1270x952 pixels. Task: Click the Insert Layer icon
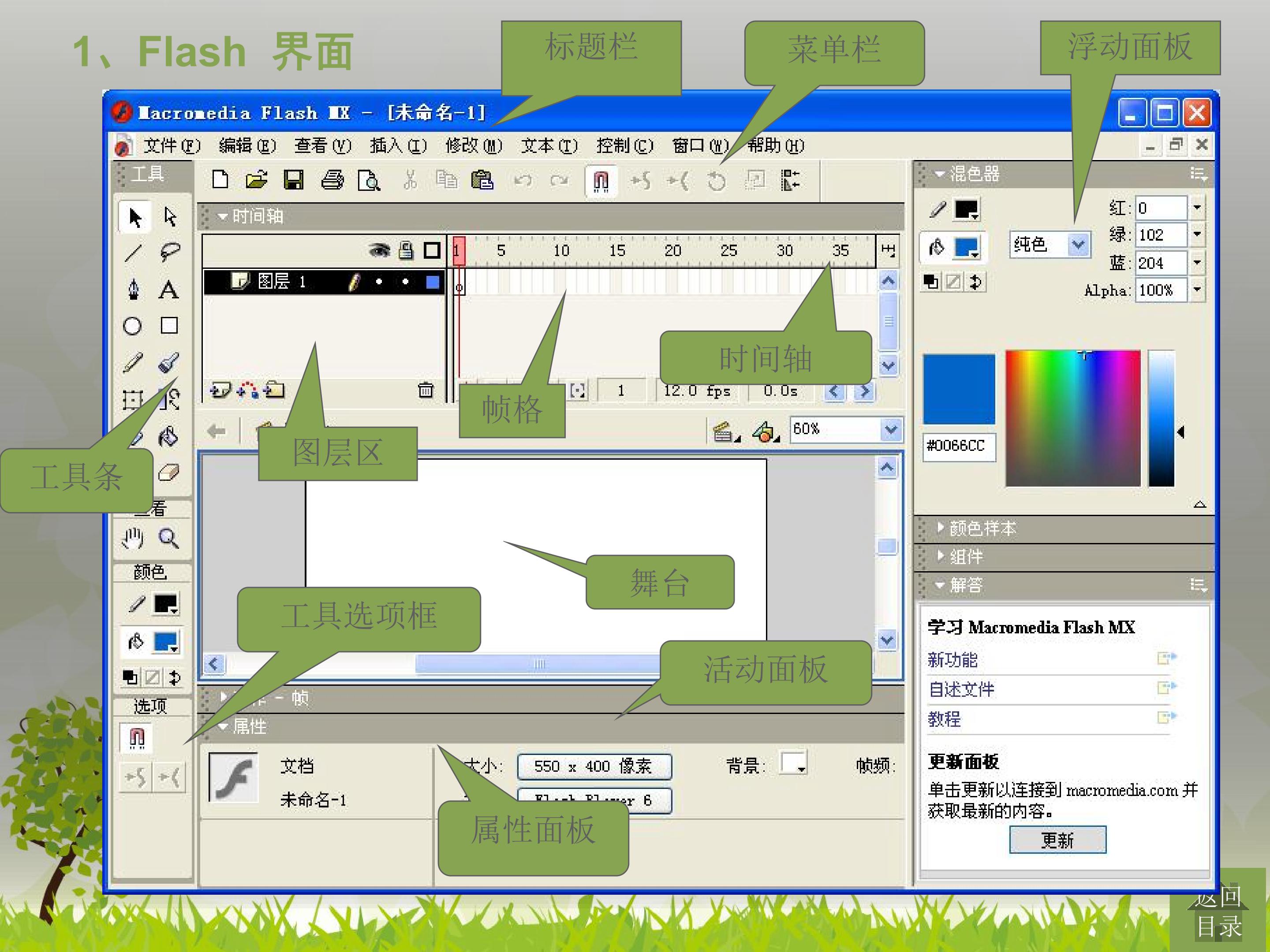pyautogui.click(x=220, y=390)
